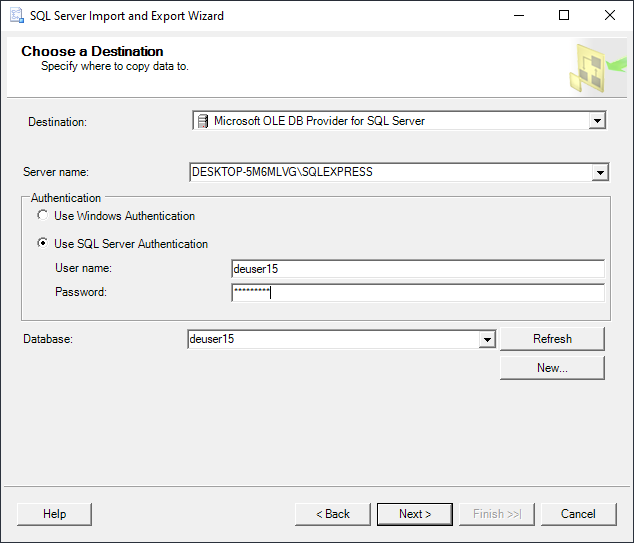
Task: Click the provider icon in the Destination box
Action: click(203, 121)
